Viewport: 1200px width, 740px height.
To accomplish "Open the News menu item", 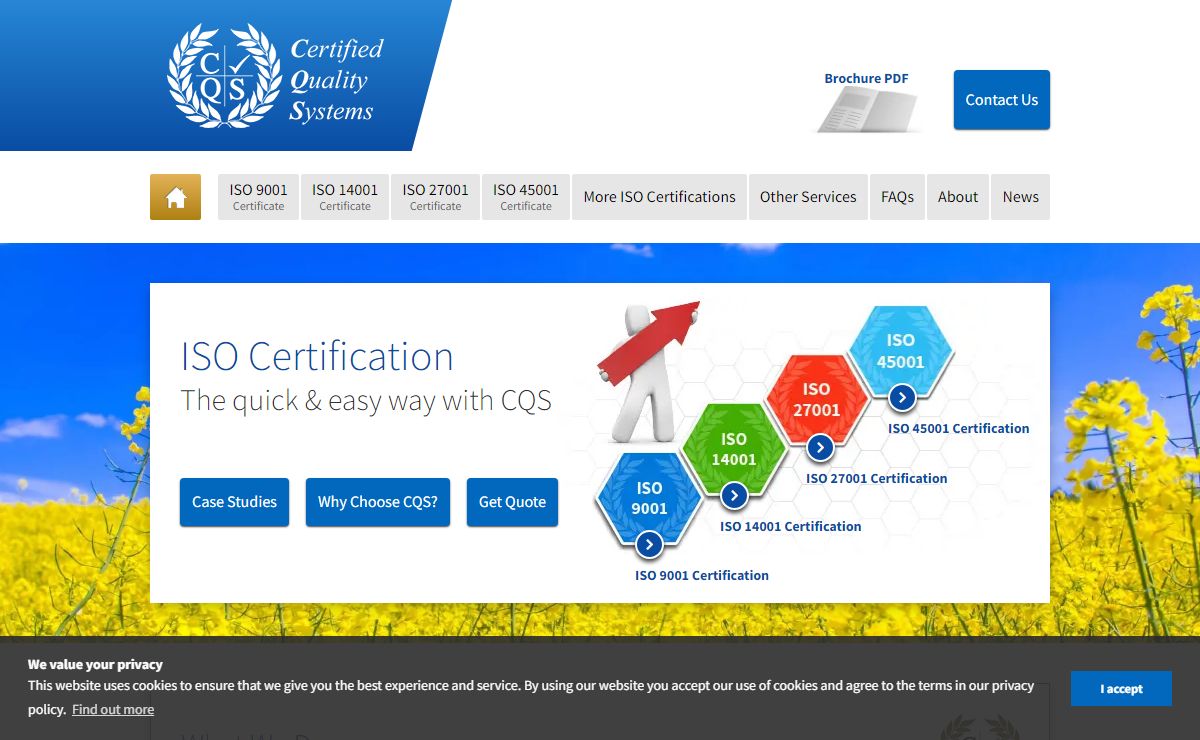I will (1021, 197).
